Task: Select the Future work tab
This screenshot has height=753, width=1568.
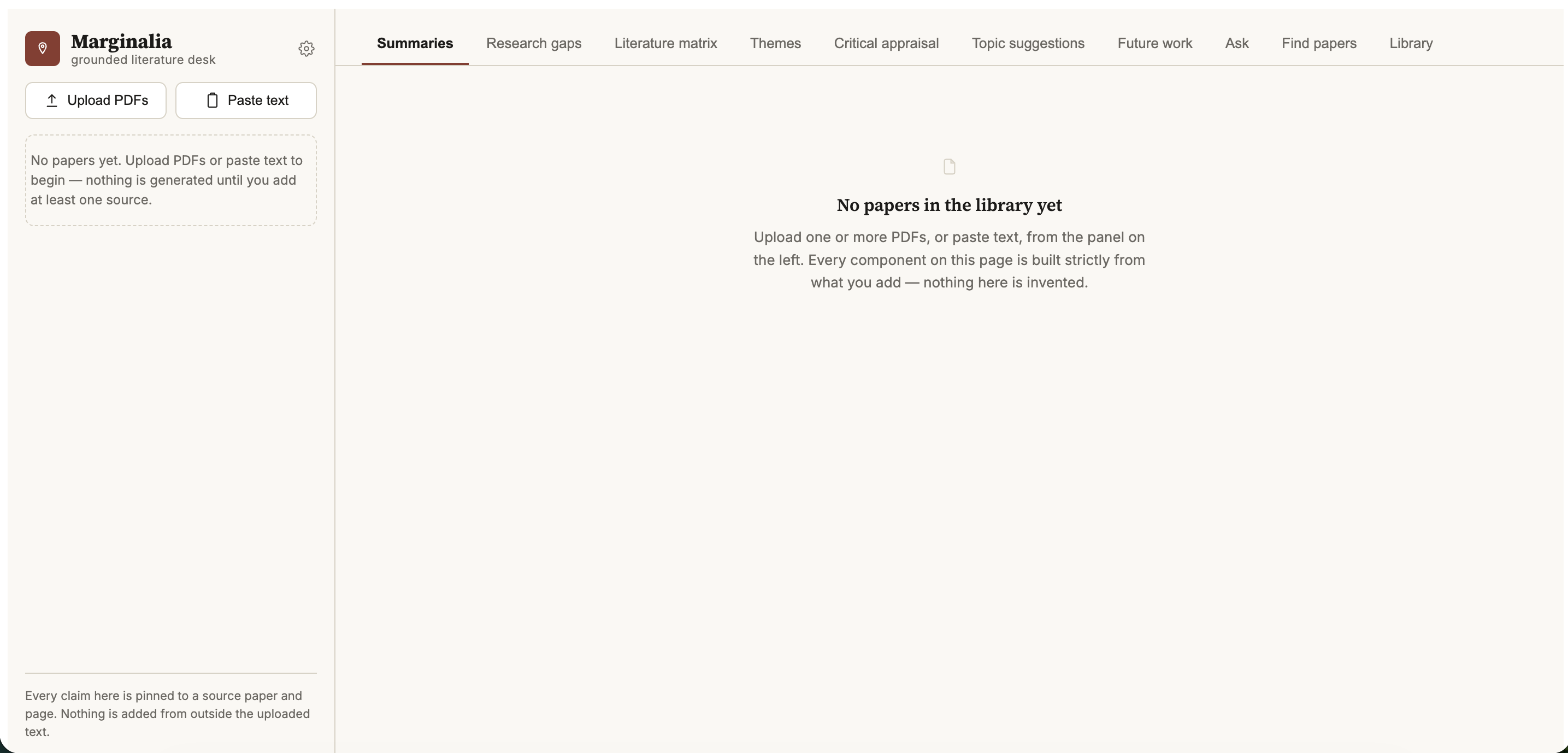Action: tap(1154, 43)
